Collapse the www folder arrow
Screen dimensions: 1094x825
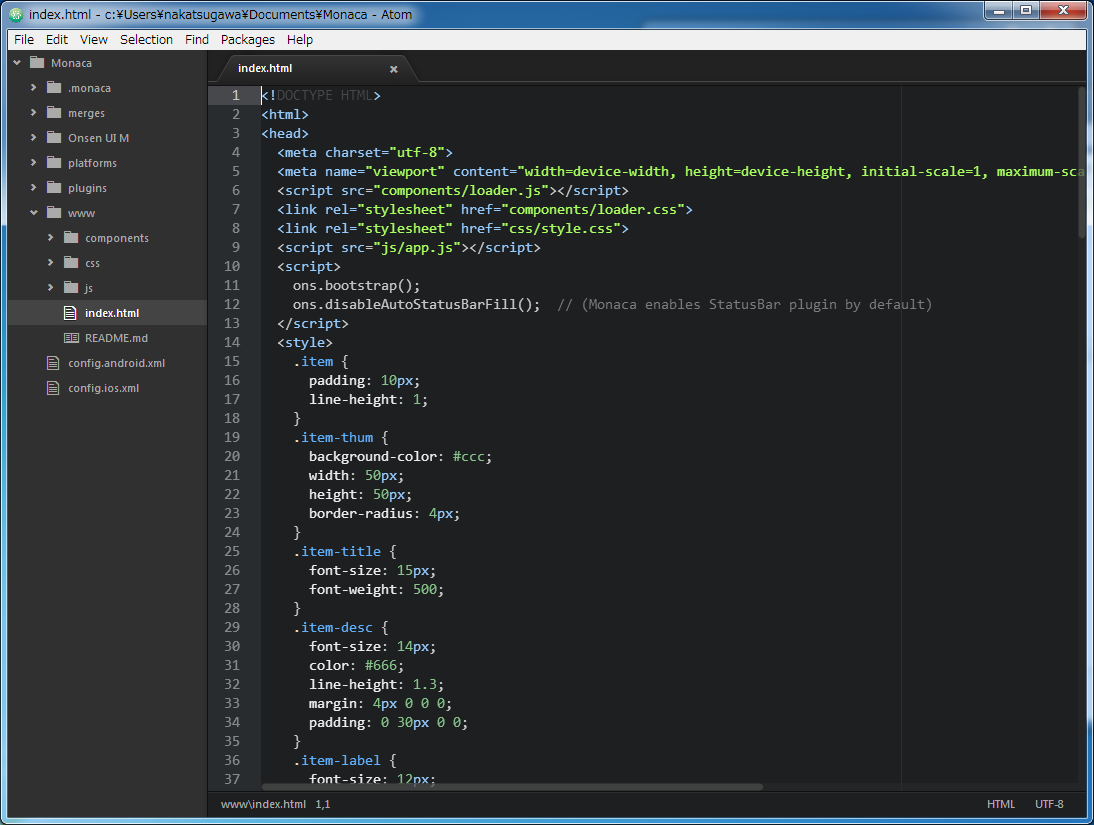tap(34, 213)
